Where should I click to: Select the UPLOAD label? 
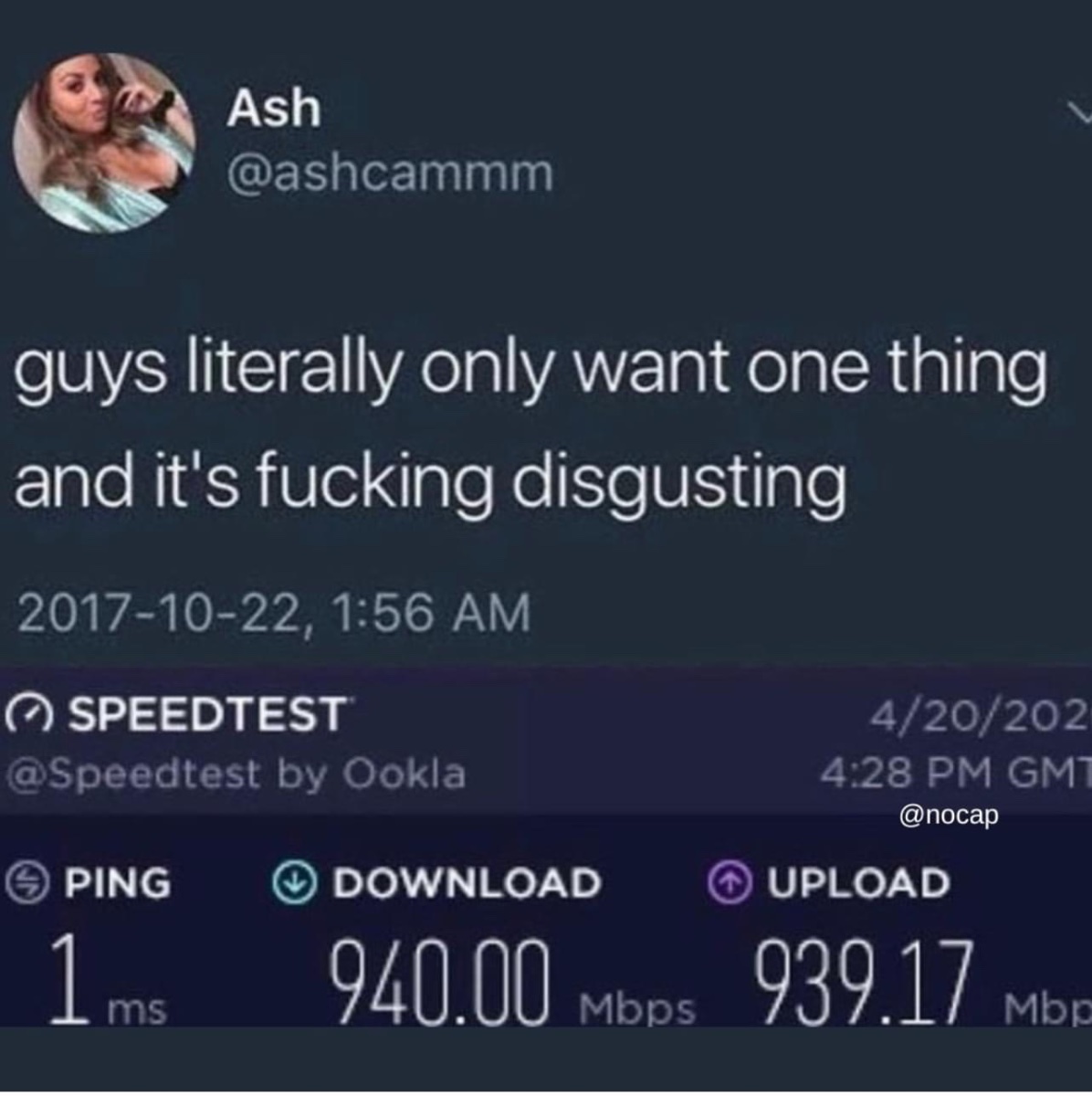click(858, 883)
